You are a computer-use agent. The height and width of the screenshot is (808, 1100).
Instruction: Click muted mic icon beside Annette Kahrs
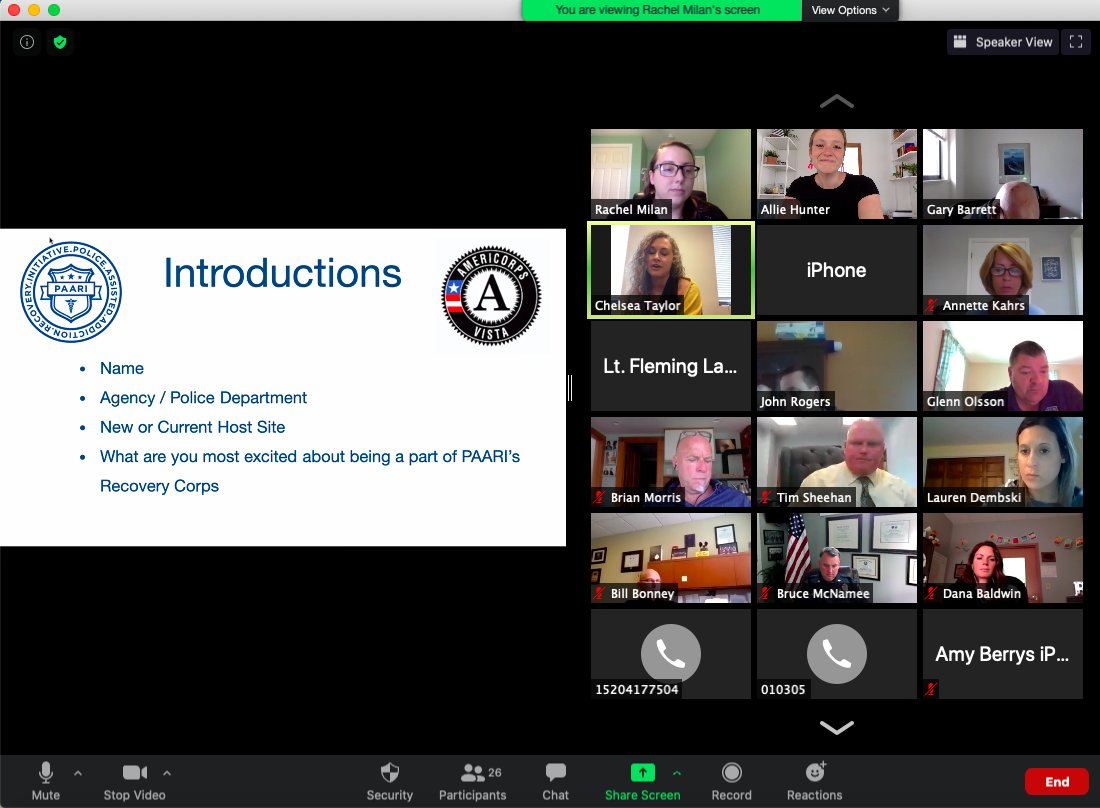tap(932, 306)
